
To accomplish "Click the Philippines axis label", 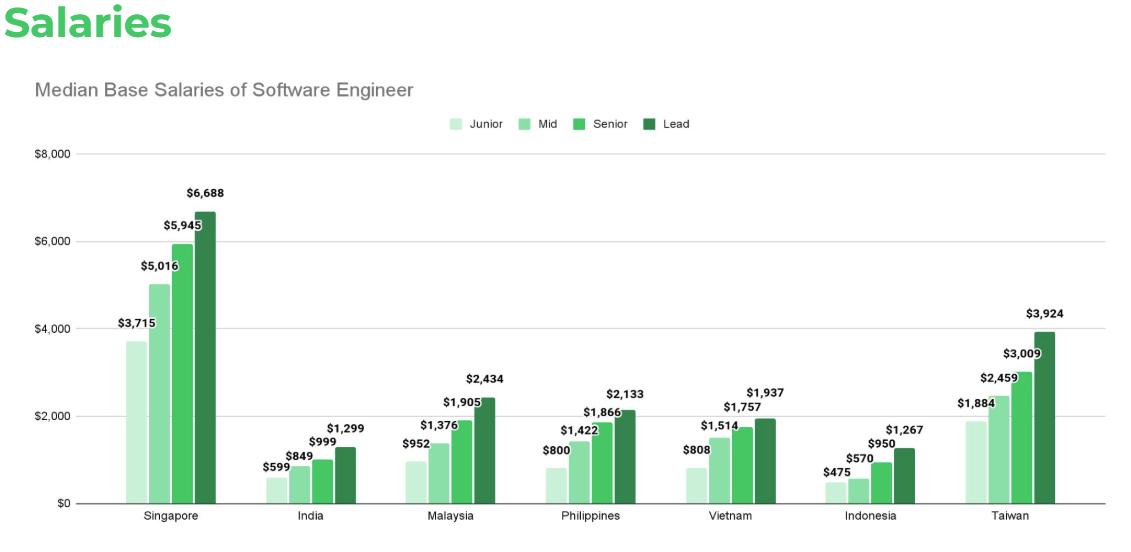I will pos(590,516).
